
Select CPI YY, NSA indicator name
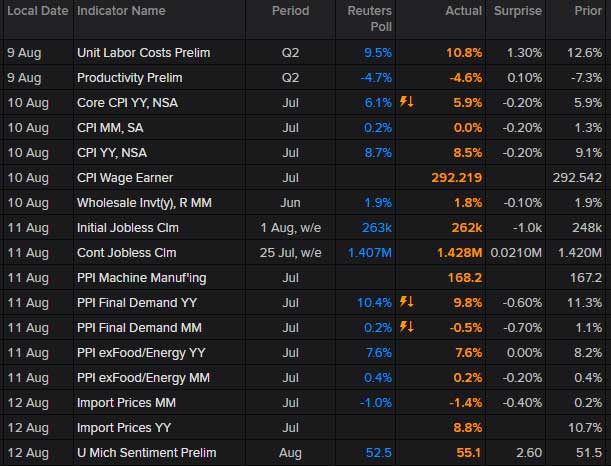pyautogui.click(x=112, y=153)
